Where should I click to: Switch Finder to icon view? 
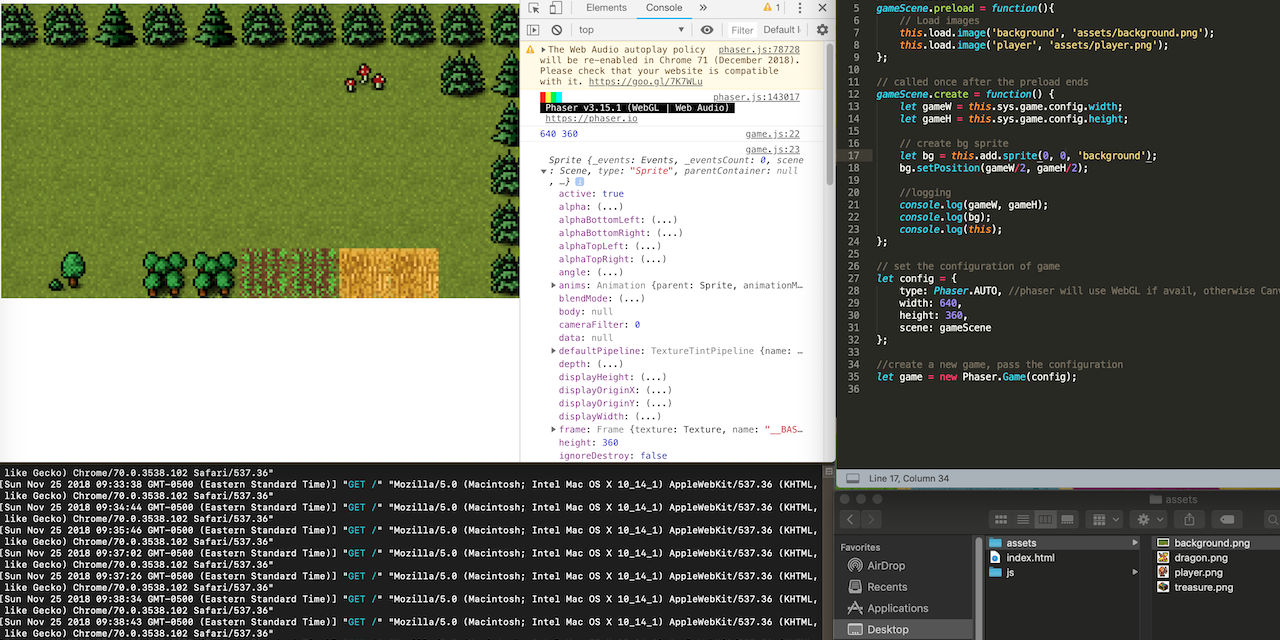click(x=1001, y=519)
